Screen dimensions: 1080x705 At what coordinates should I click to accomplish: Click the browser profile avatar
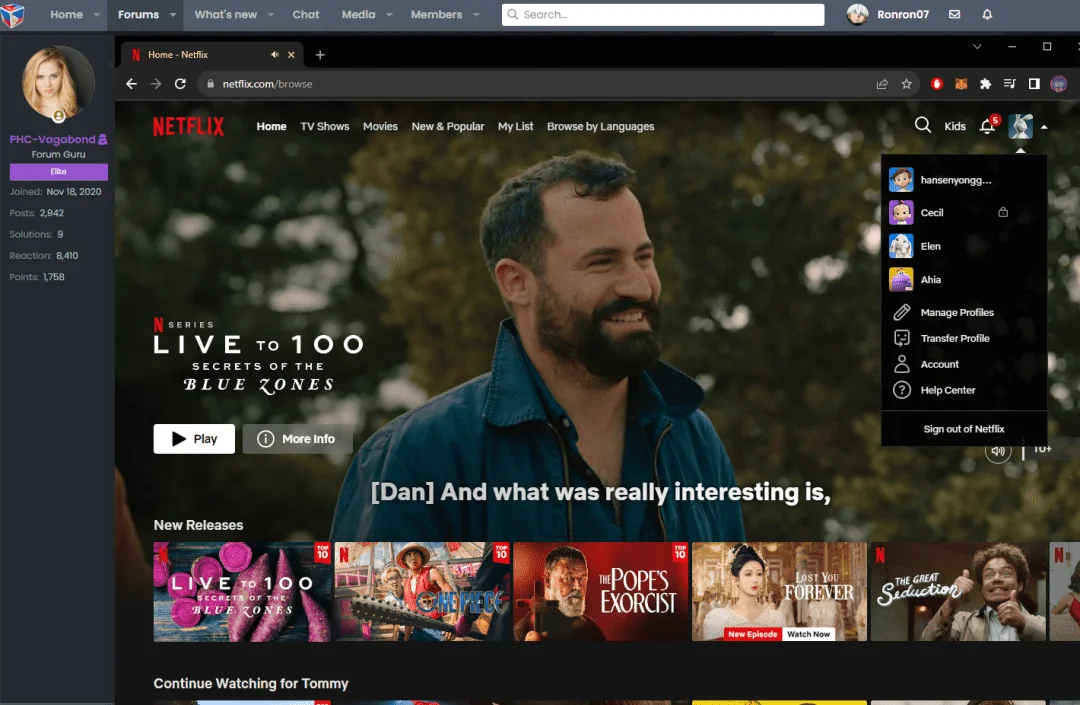coord(1059,84)
